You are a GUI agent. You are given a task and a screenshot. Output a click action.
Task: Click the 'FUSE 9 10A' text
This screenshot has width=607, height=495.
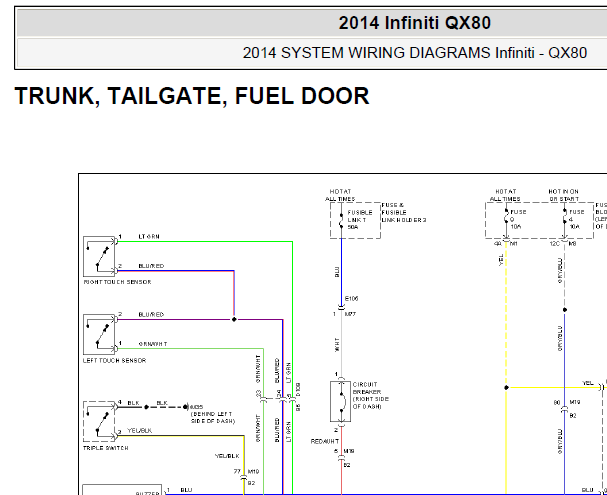pyautogui.click(x=518, y=219)
